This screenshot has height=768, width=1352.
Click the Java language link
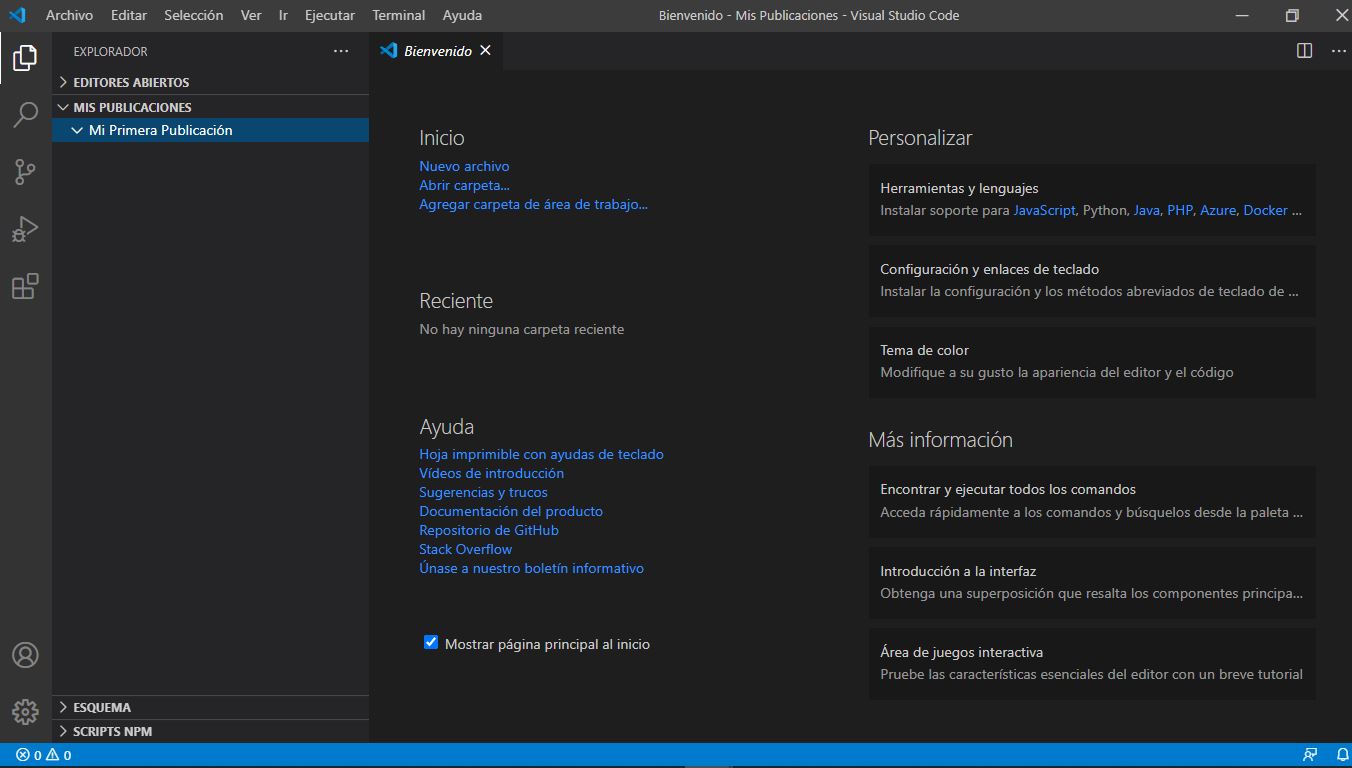pos(1147,210)
